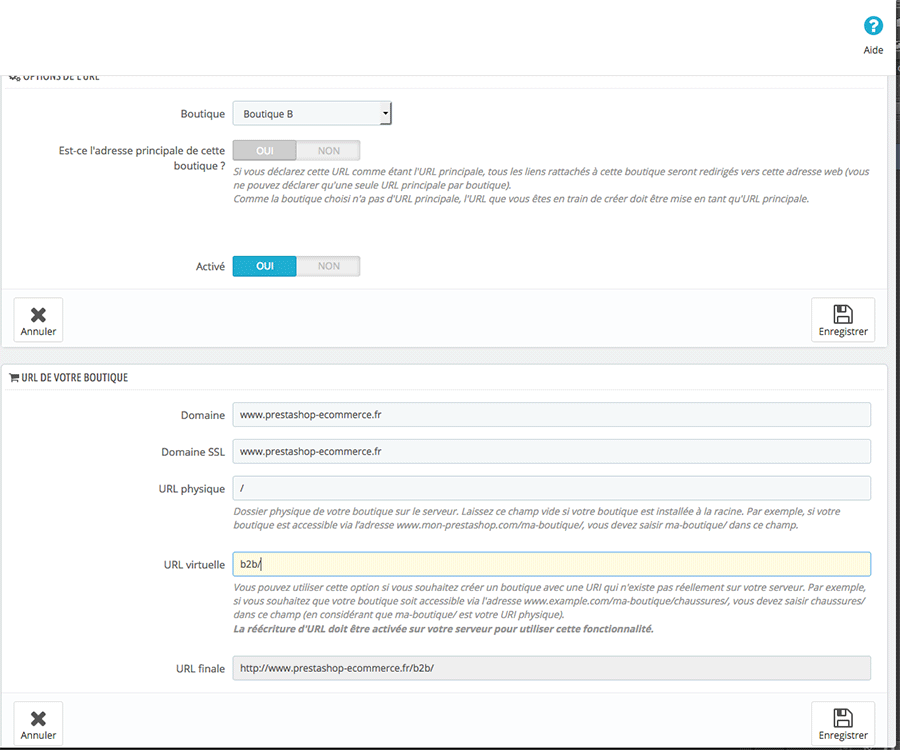Viewport: 900px width, 750px height.
Task: Click the gear icon in URL options header
Action: (14, 77)
